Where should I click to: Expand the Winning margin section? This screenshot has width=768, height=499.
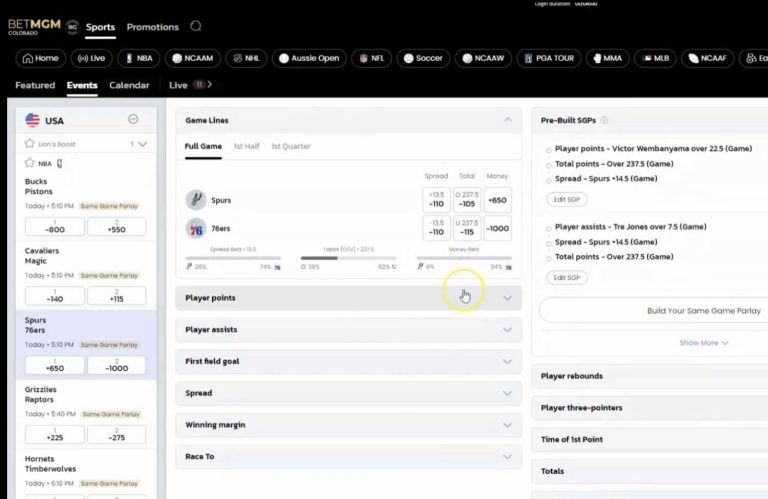pyautogui.click(x=348, y=425)
